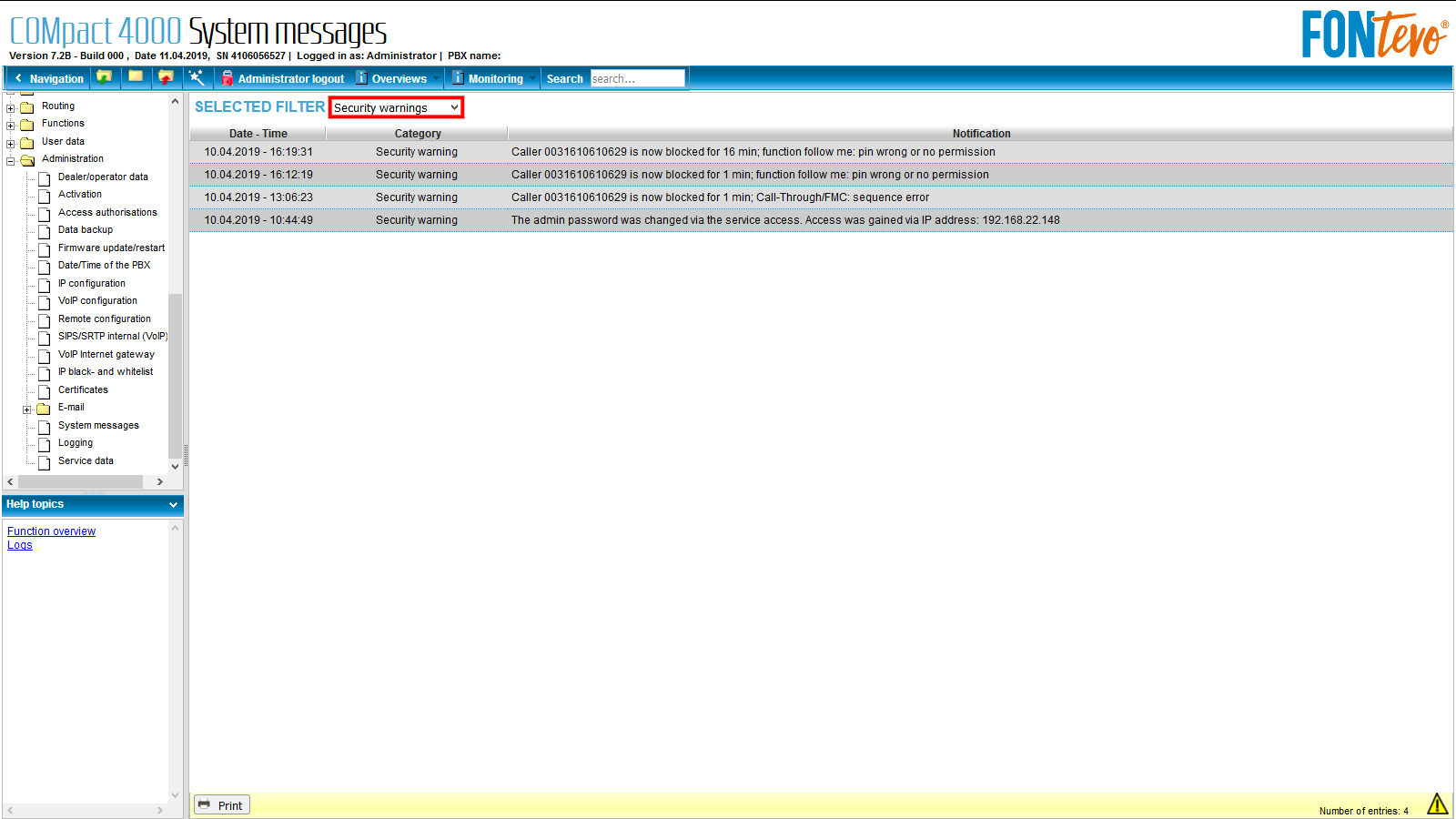Click the Search label in toolbar
1456x819 pixels.
pos(564,79)
